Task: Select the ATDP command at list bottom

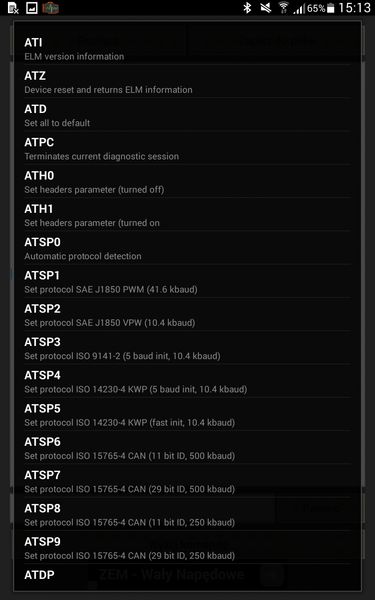Action: pyautogui.click(x=188, y=577)
